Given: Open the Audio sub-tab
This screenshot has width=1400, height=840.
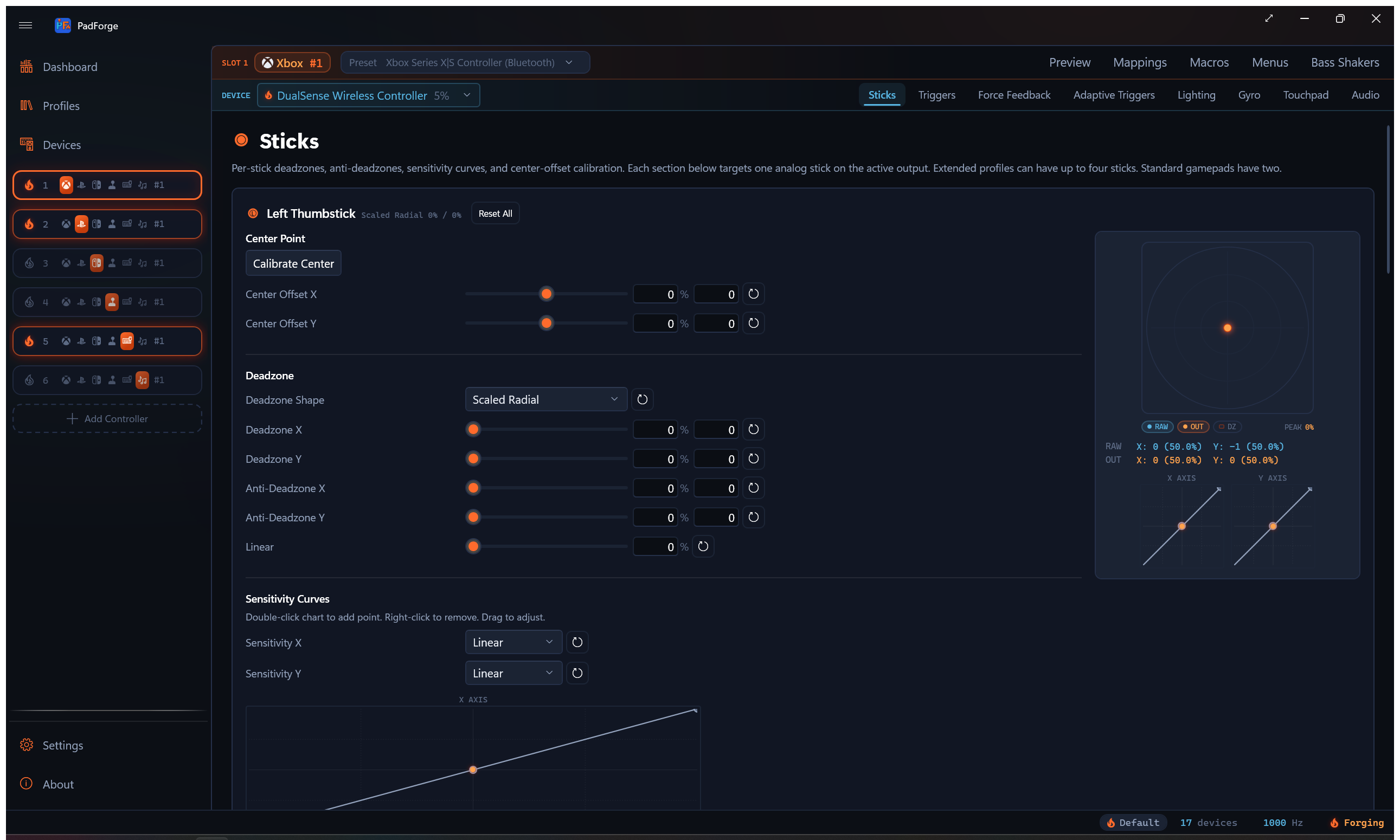Looking at the screenshot, I should click(1365, 95).
